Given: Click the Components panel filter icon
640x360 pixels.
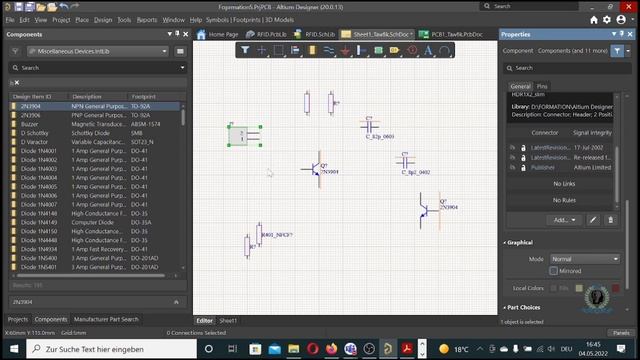Looking at the screenshot, I should pos(15,51).
